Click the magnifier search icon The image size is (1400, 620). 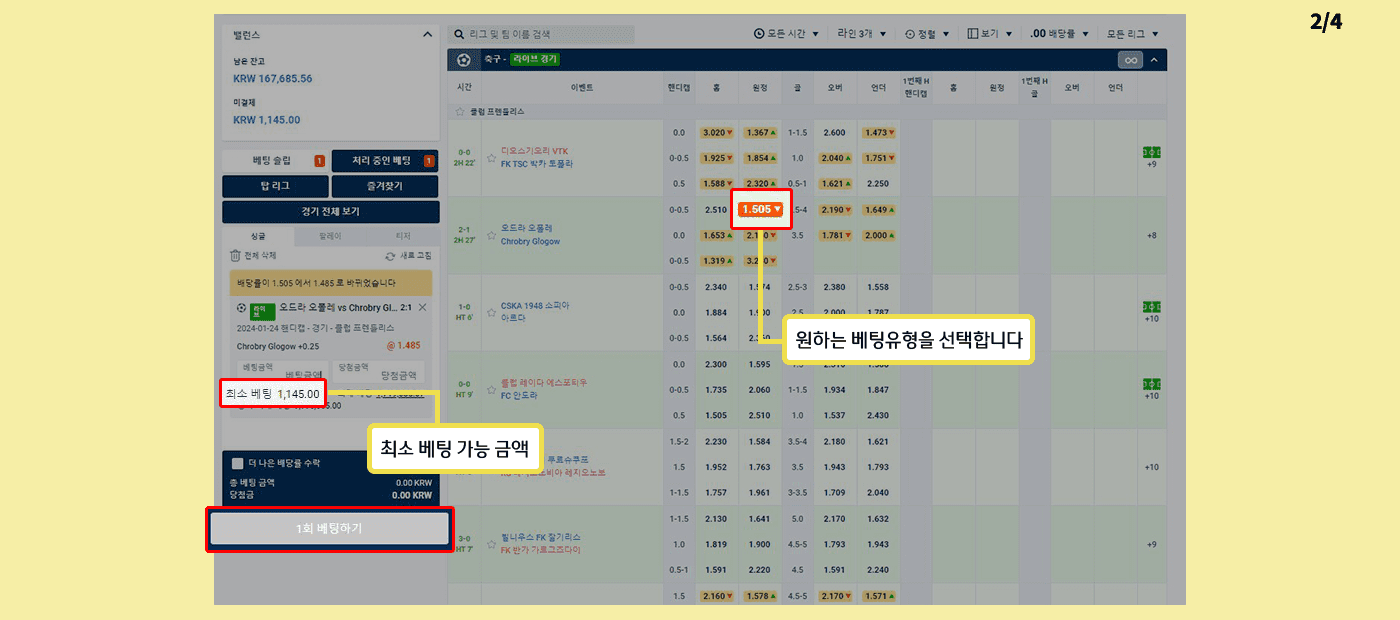tap(459, 34)
